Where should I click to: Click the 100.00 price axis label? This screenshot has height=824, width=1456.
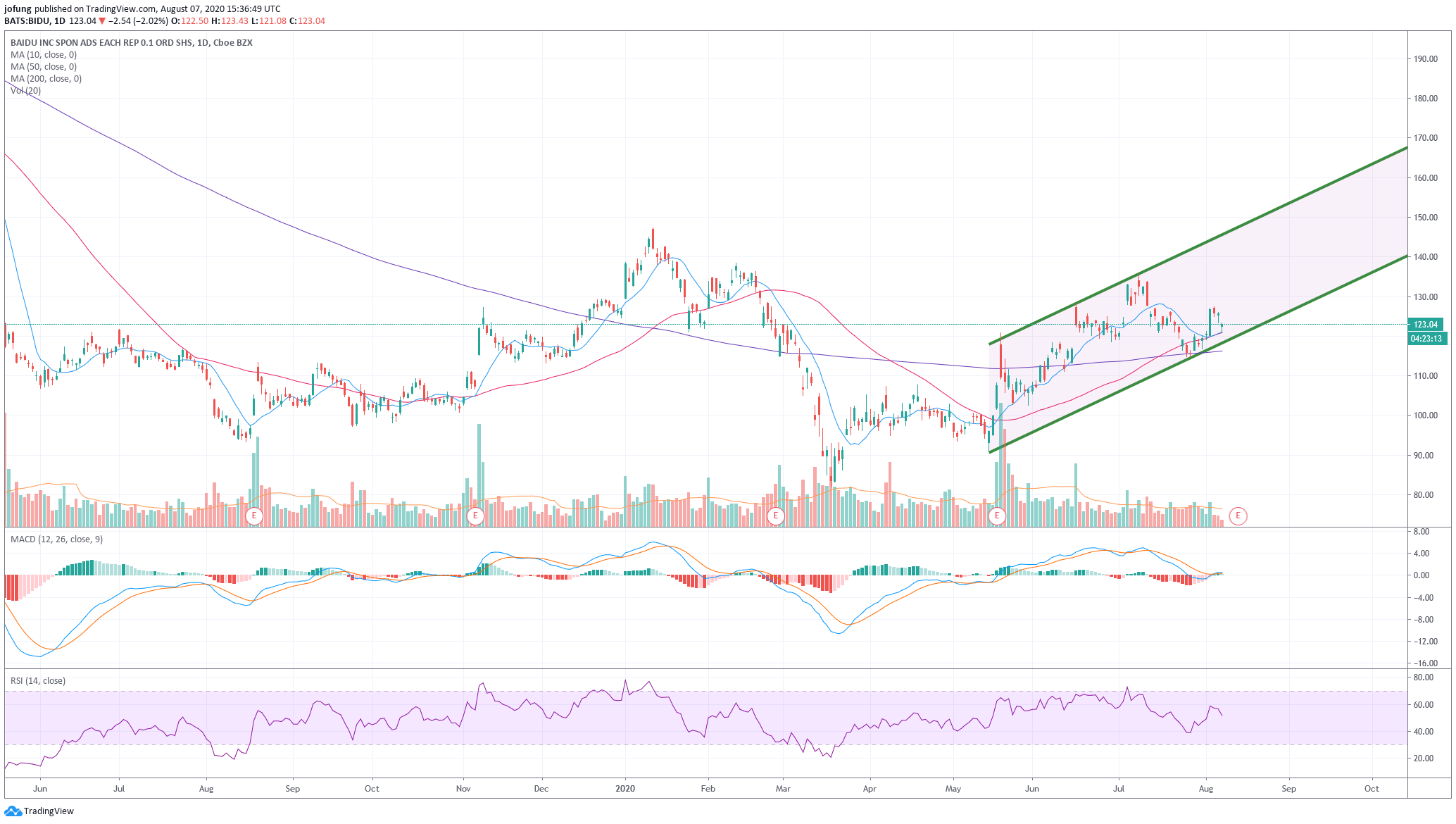pos(1426,416)
